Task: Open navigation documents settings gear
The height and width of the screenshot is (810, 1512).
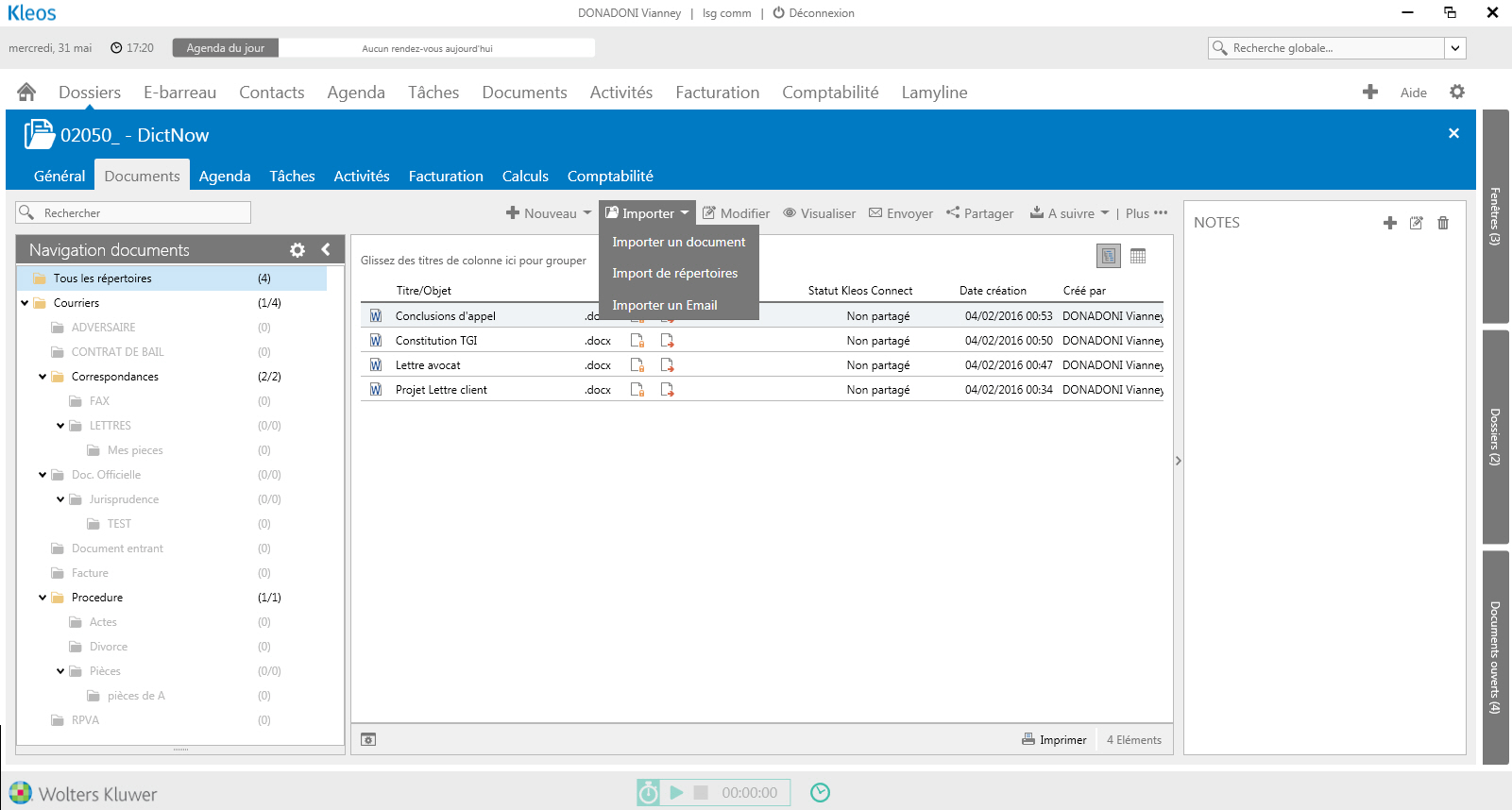Action: pos(297,250)
